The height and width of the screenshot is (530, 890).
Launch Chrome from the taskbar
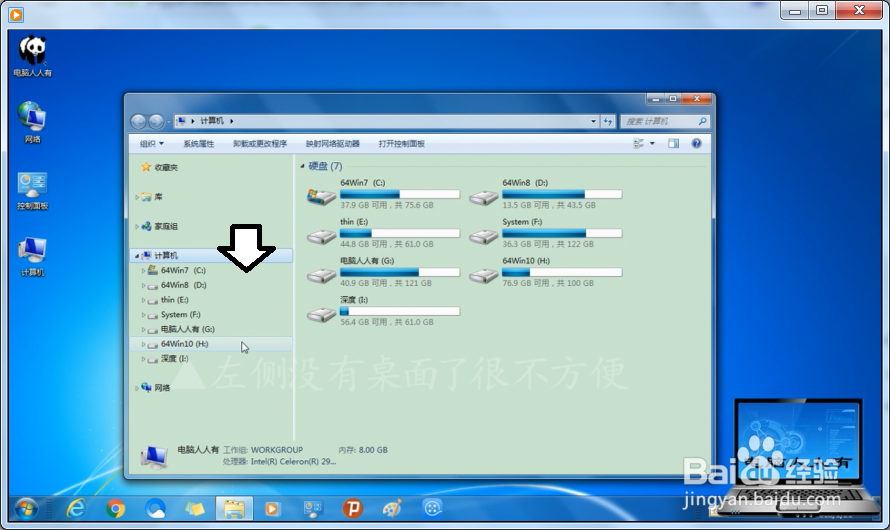pos(115,508)
